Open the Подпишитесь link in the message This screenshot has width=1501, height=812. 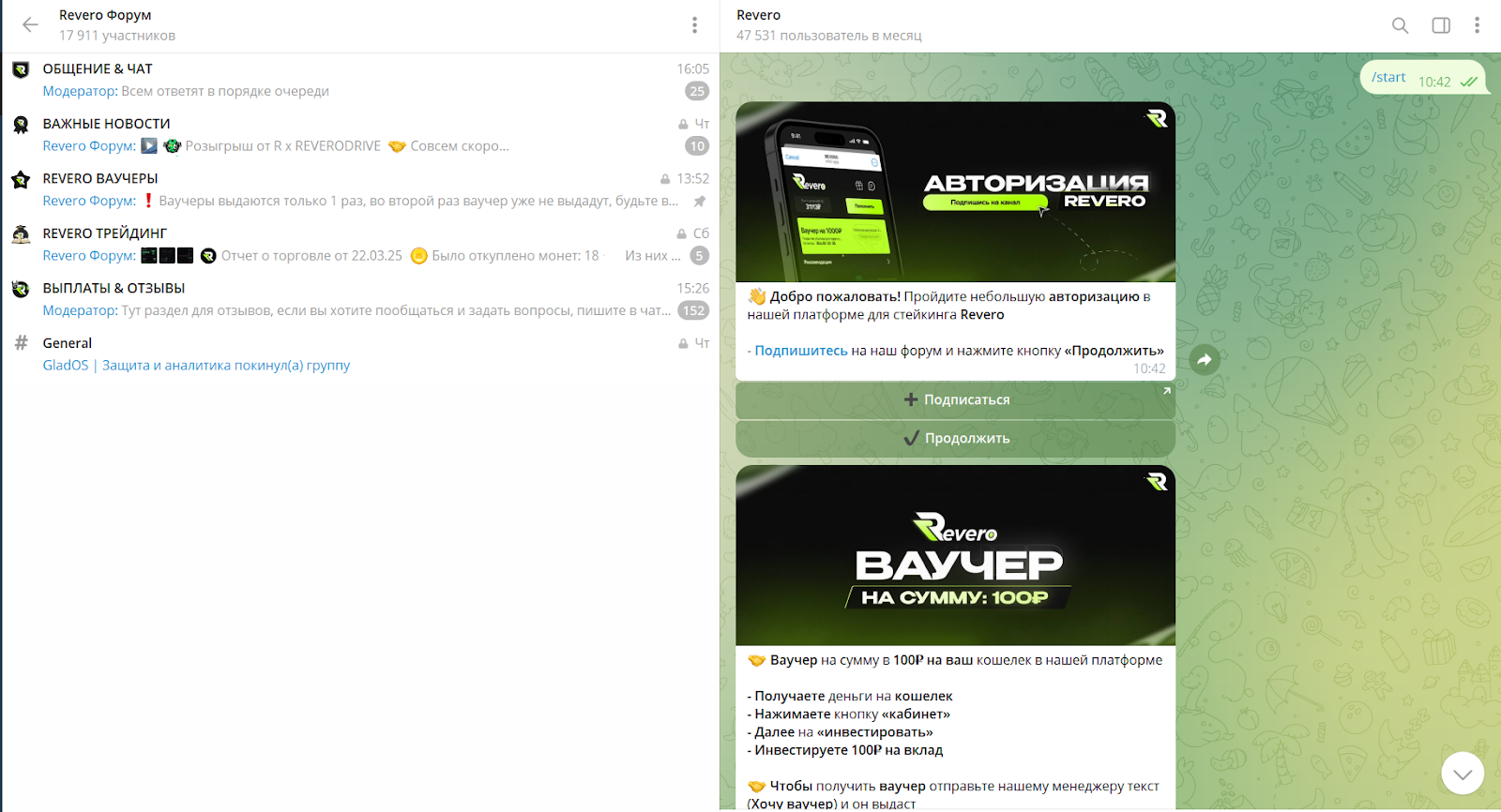(801, 351)
